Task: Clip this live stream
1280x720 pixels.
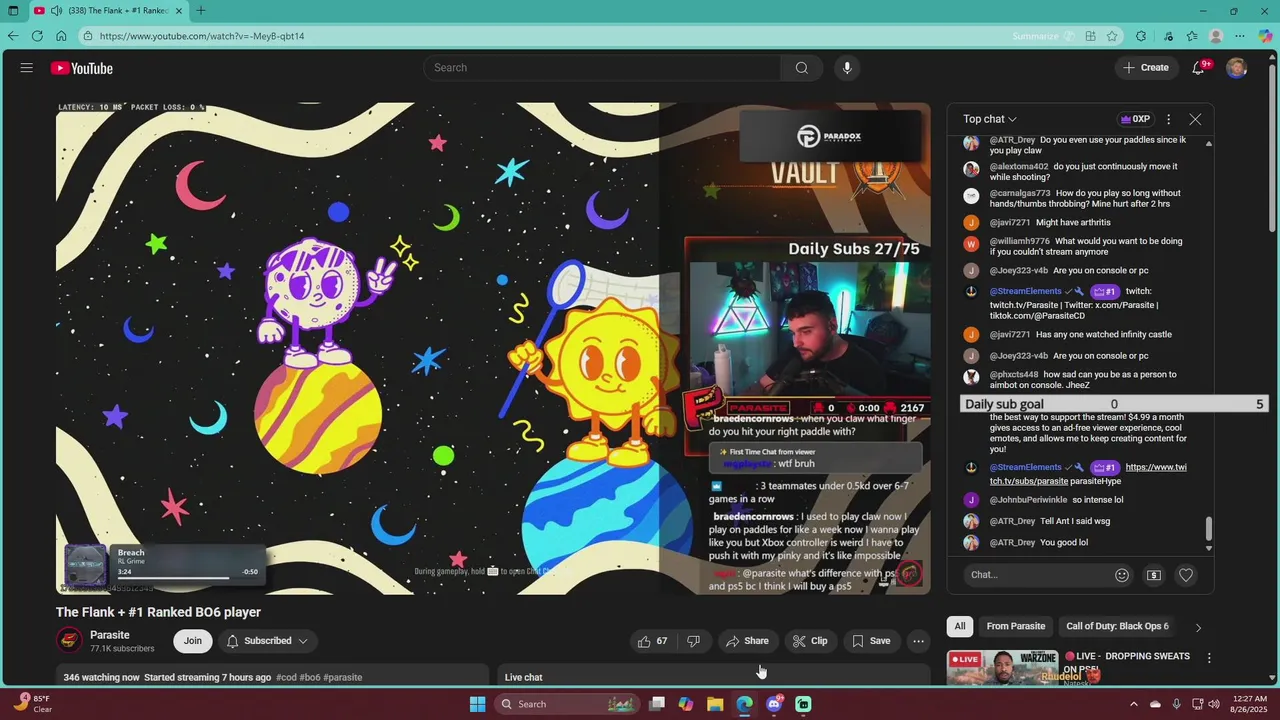Action: point(810,641)
